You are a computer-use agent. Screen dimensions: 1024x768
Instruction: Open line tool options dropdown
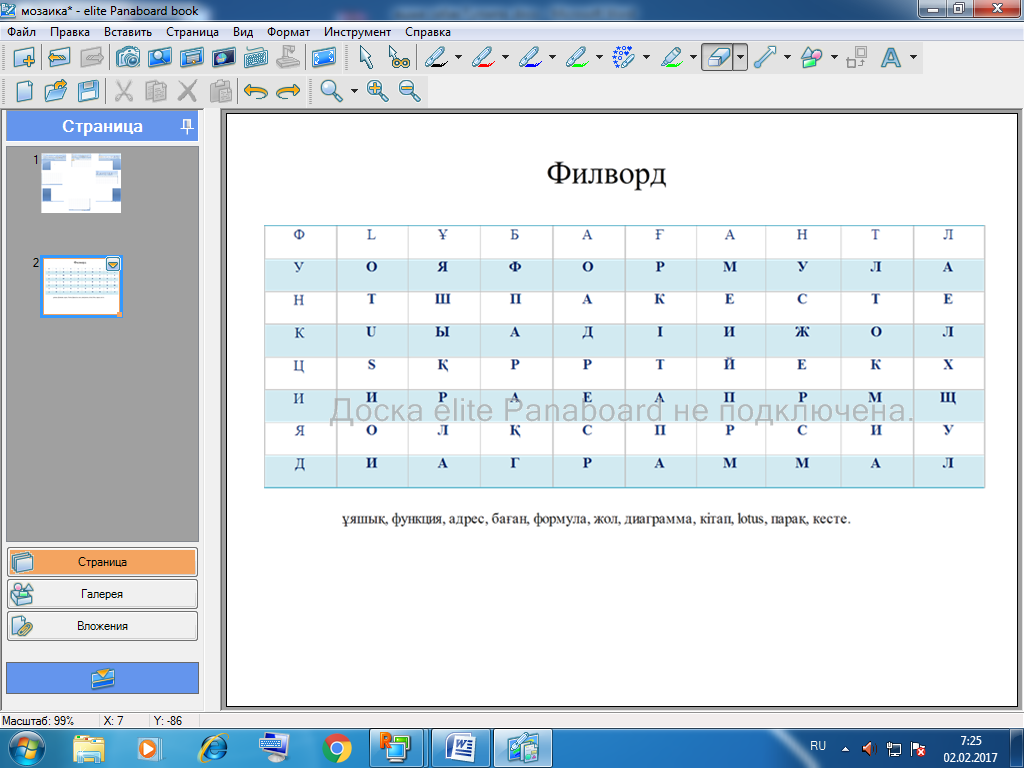(787, 57)
